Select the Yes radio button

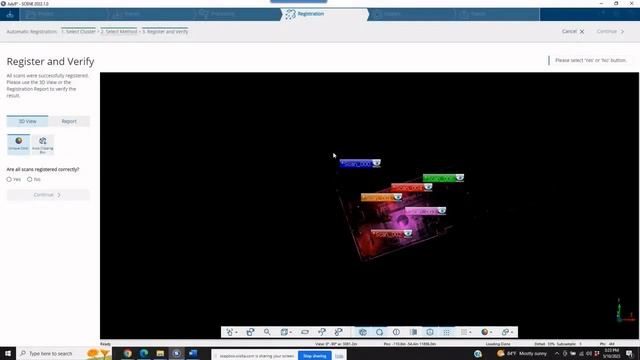(9, 179)
